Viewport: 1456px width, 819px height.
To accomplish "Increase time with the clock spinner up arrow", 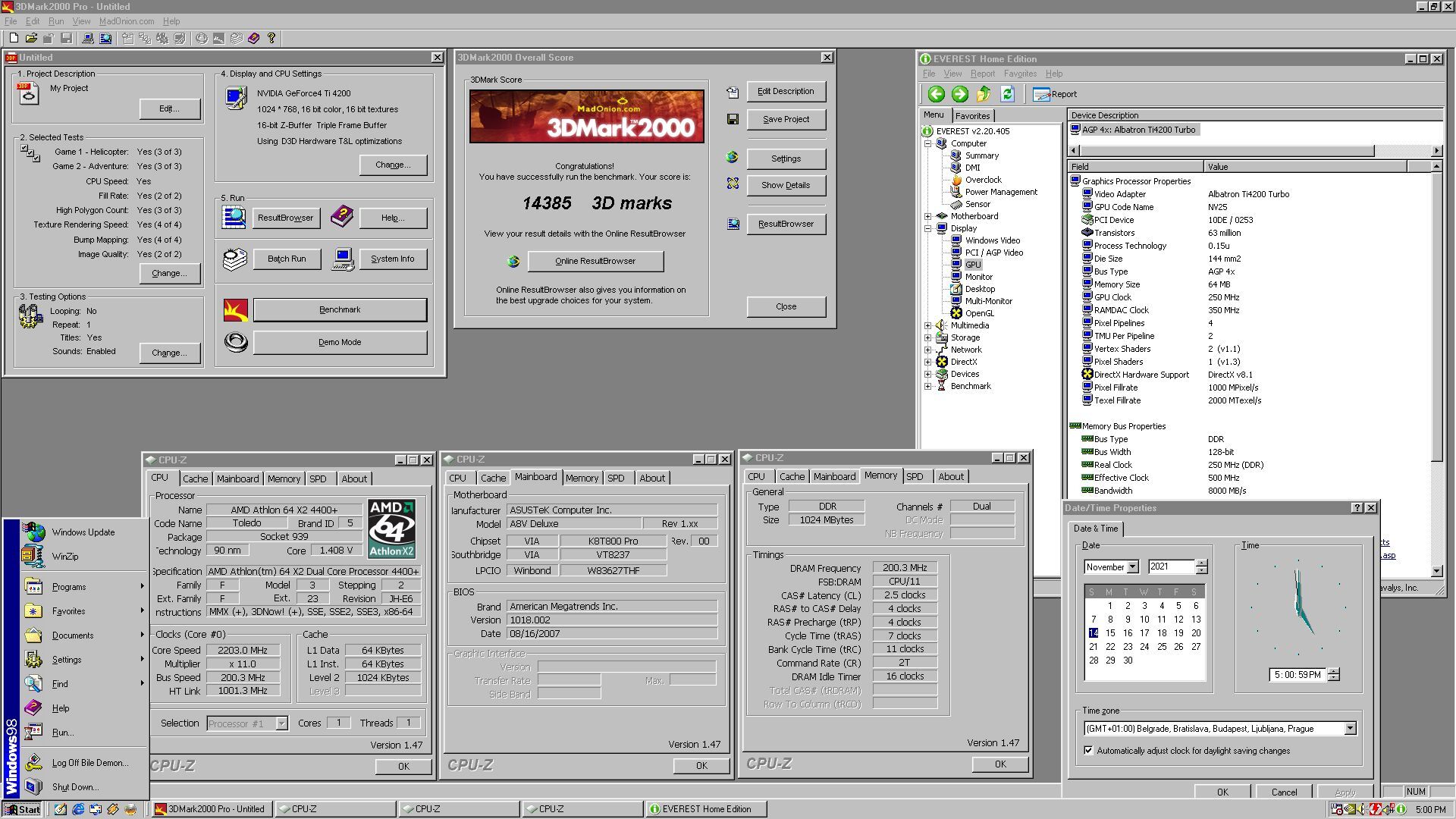I will [1334, 671].
